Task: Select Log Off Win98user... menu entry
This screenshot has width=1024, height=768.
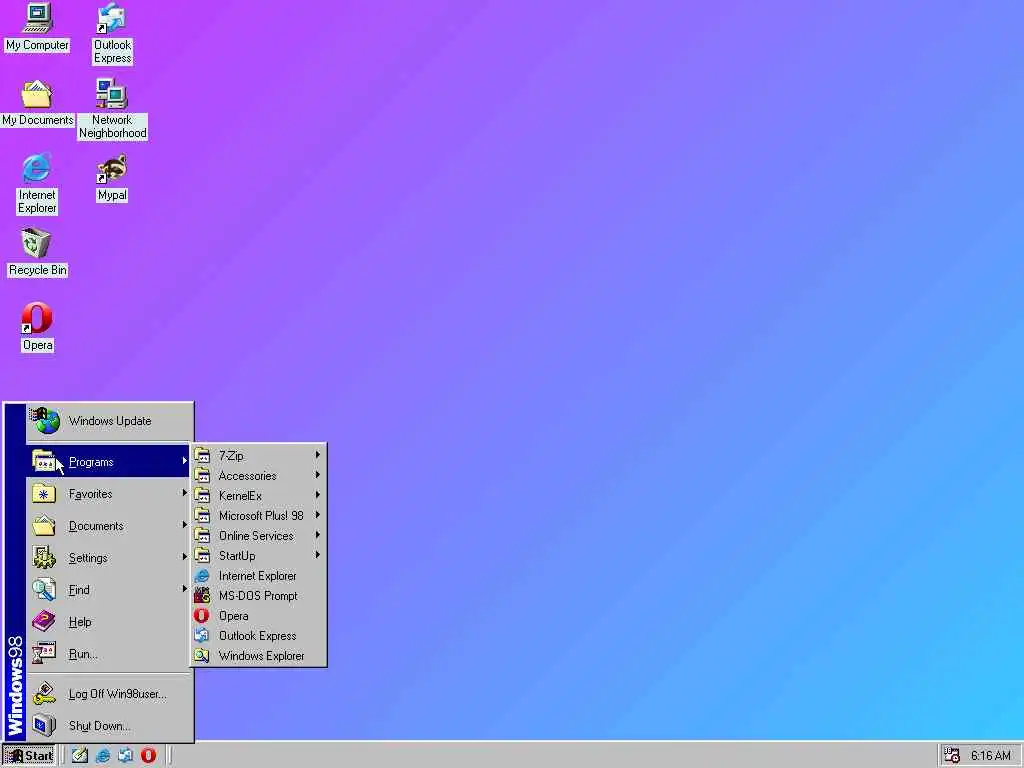Action: (109, 694)
